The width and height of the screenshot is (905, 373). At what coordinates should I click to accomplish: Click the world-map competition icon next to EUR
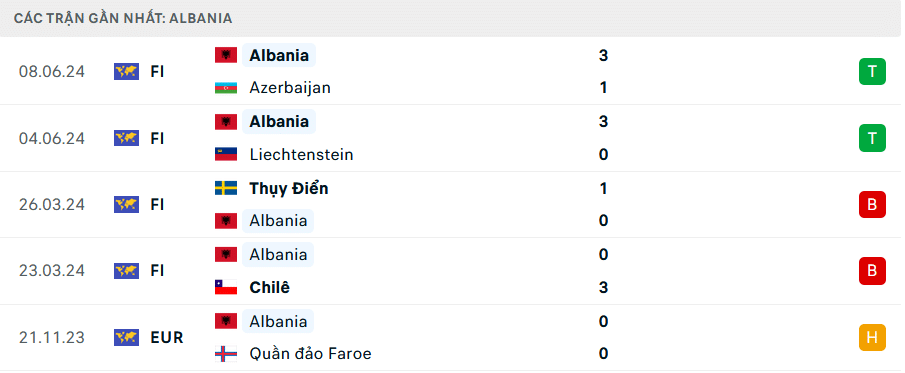[126, 337]
